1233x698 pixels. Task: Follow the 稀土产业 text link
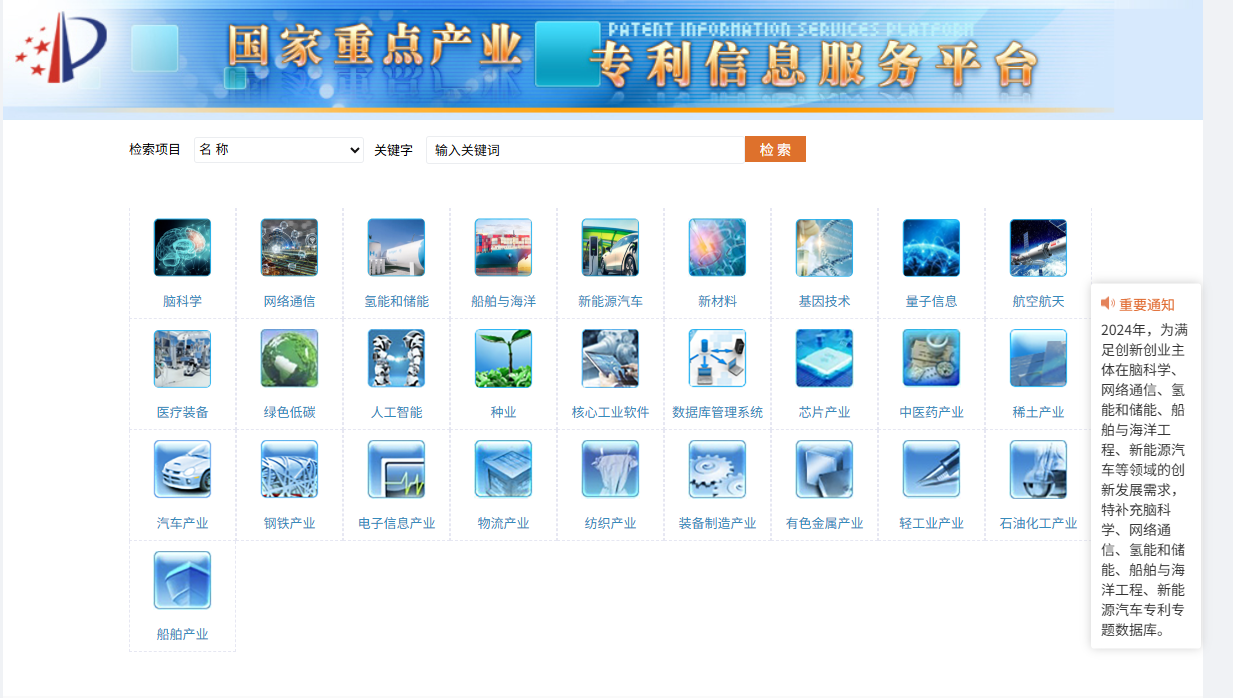pyautogui.click(x=1038, y=412)
